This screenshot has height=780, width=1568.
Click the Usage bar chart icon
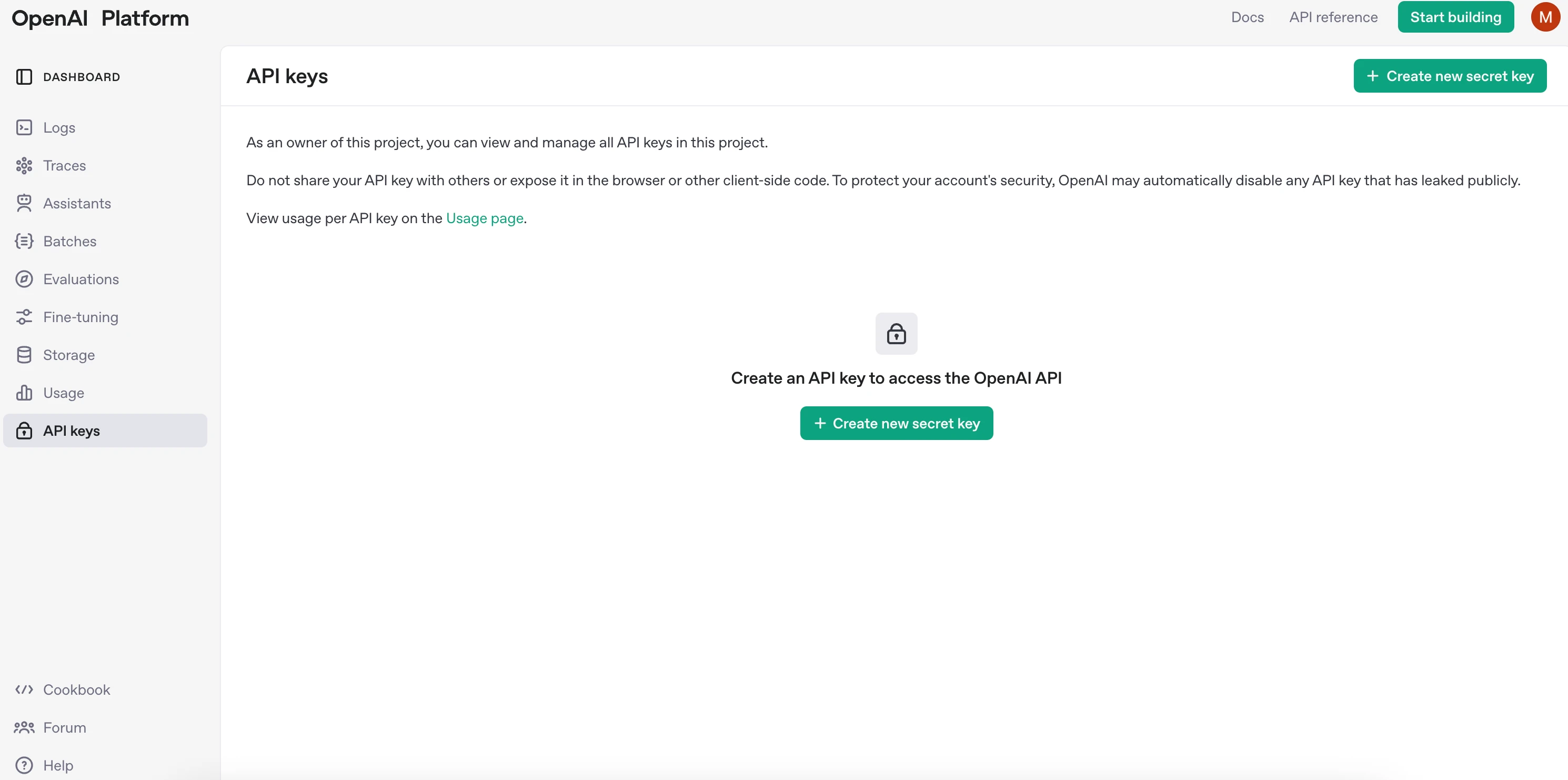(24, 393)
